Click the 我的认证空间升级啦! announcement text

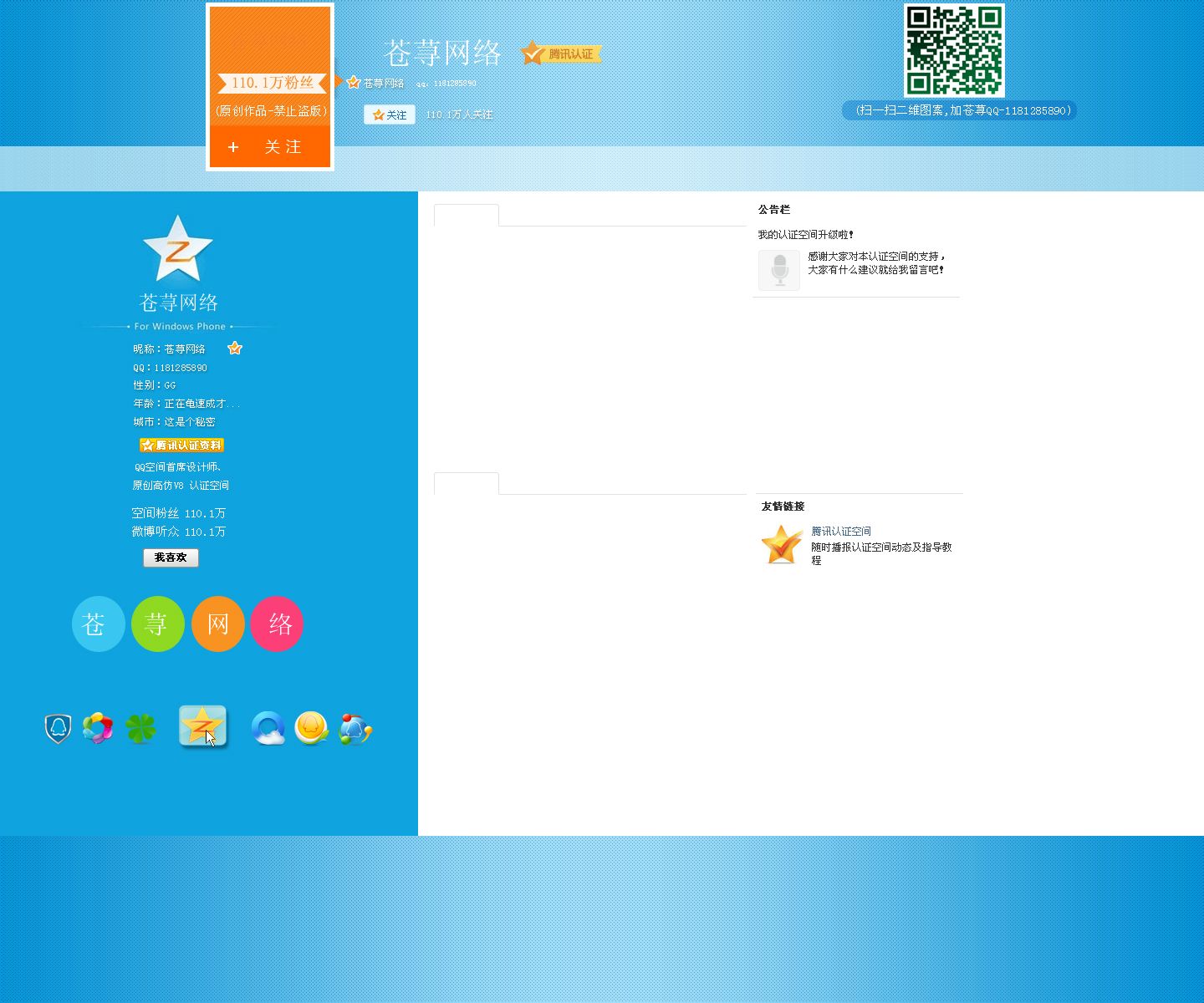[x=806, y=235]
